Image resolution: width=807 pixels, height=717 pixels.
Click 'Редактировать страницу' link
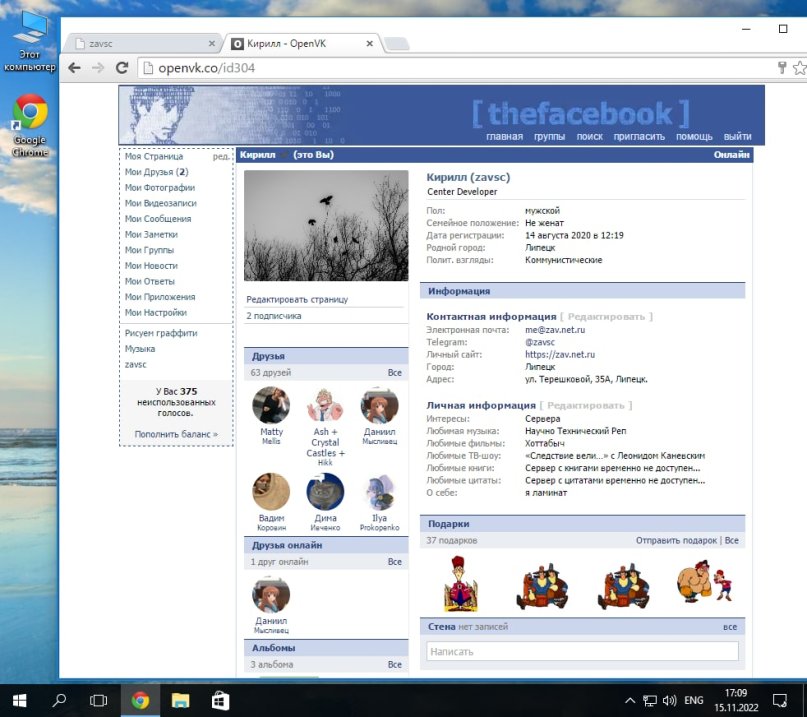(x=297, y=299)
